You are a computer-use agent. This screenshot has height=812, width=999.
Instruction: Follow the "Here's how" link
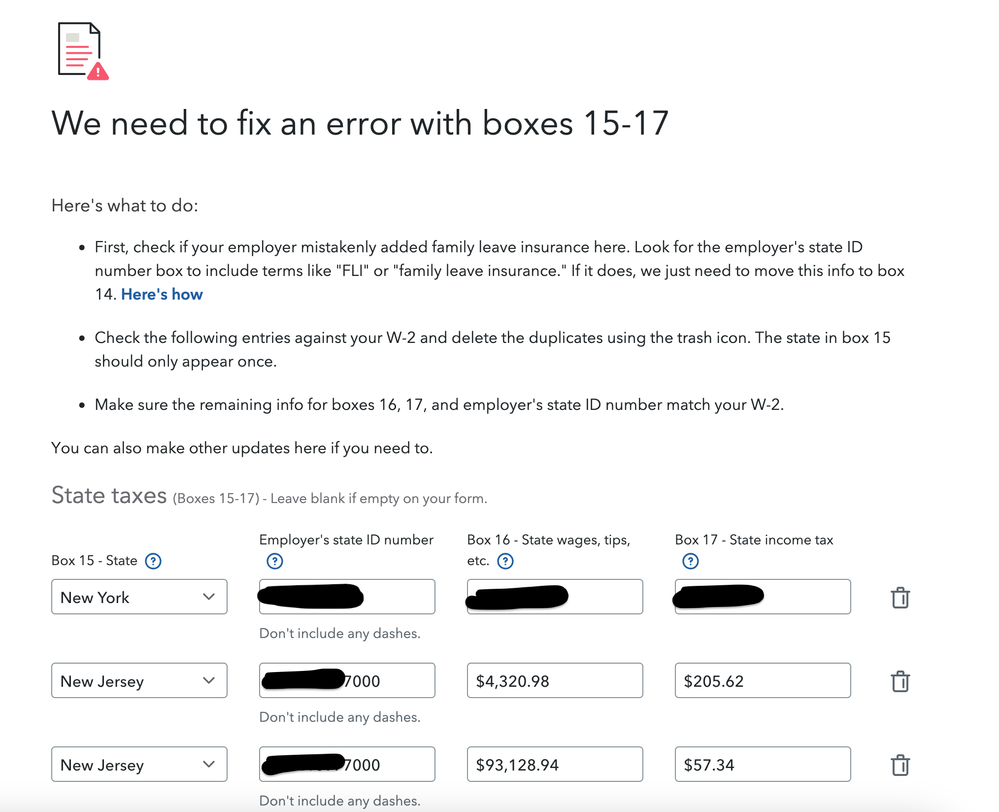click(162, 294)
